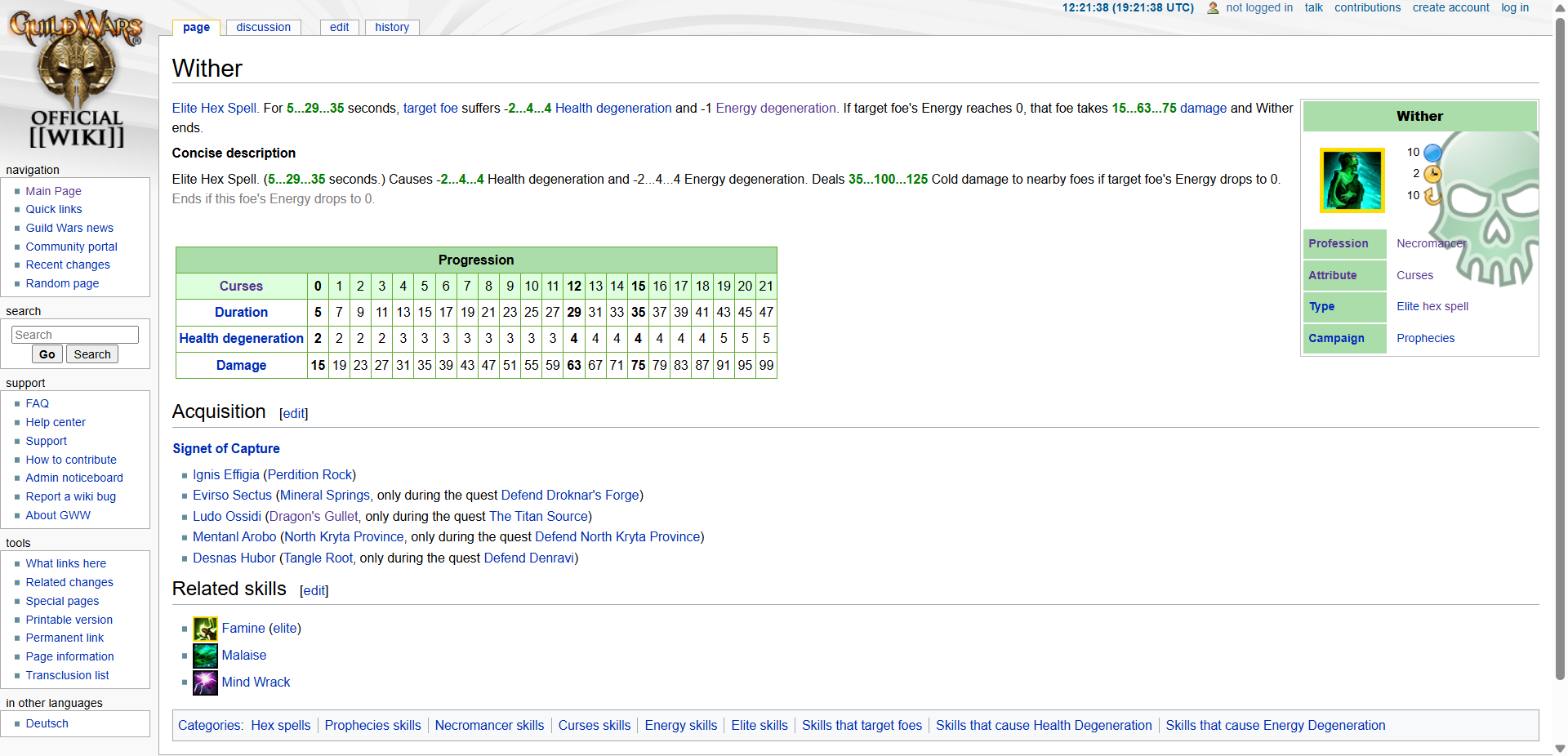Open Elite Hex Spell link in description

pos(214,109)
